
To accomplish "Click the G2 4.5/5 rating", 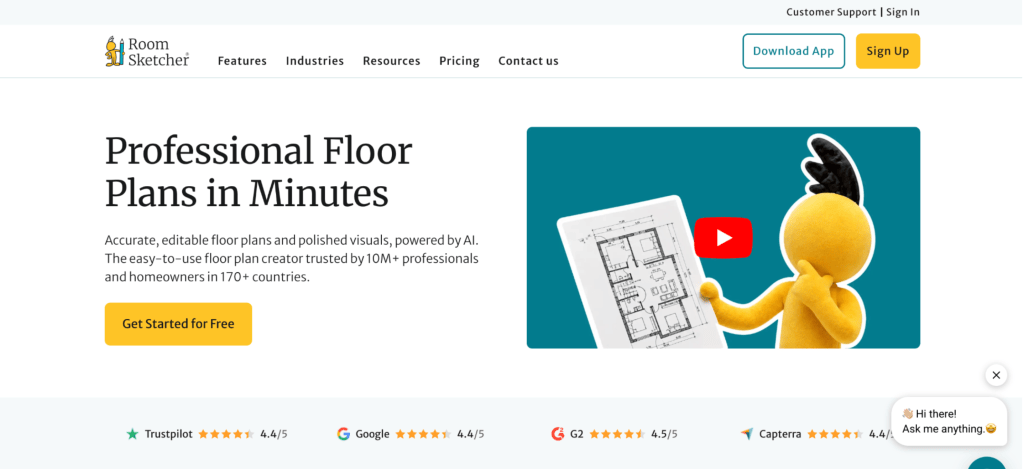I will pyautogui.click(x=664, y=434).
